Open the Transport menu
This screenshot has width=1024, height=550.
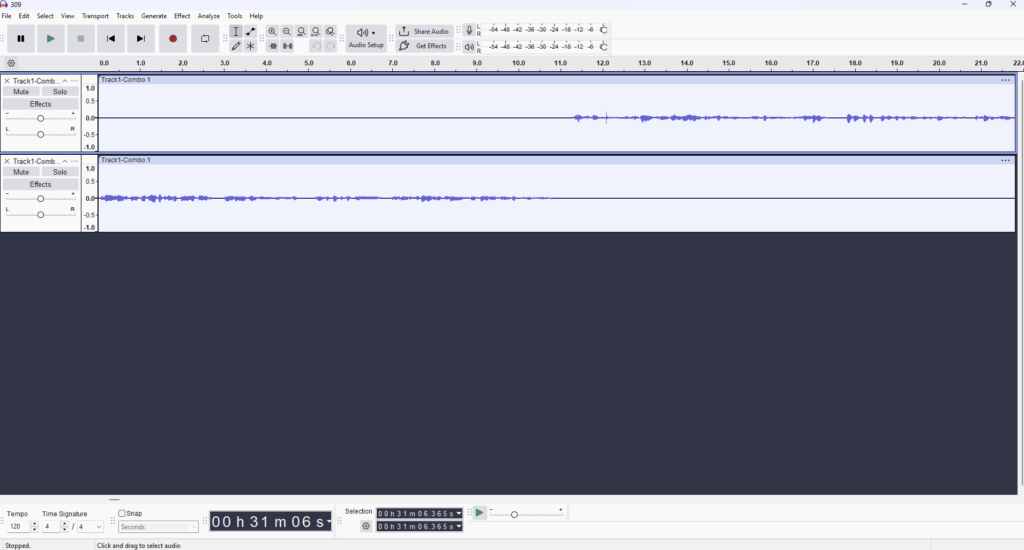pos(95,16)
